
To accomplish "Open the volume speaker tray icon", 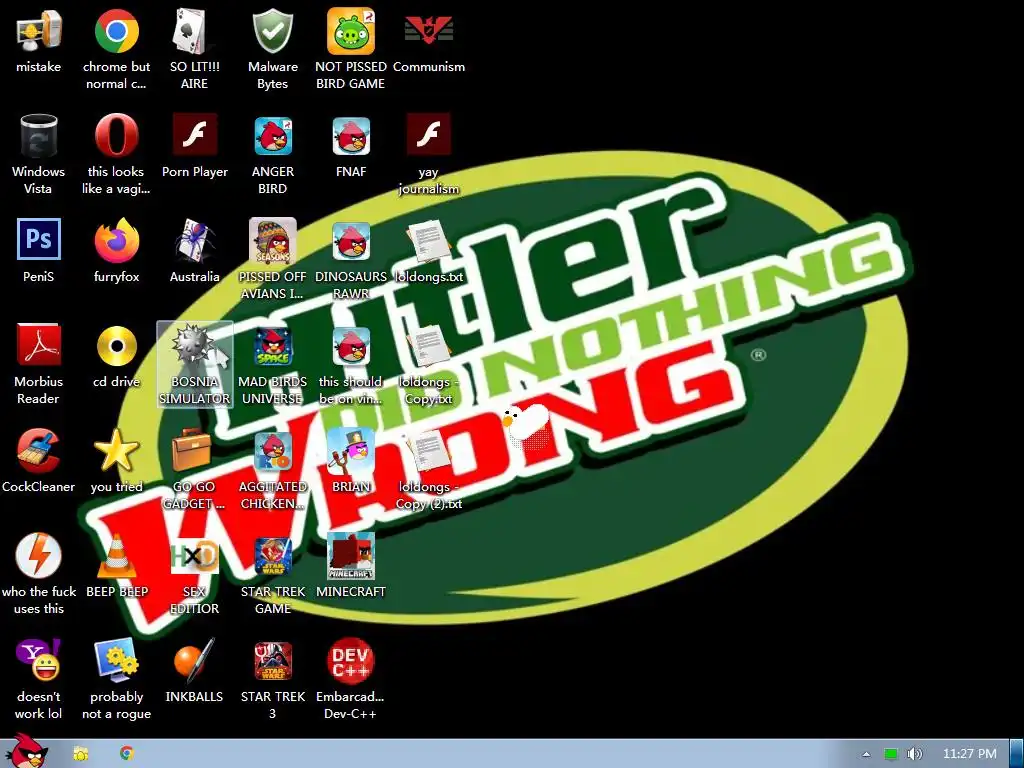I will click(x=914, y=754).
